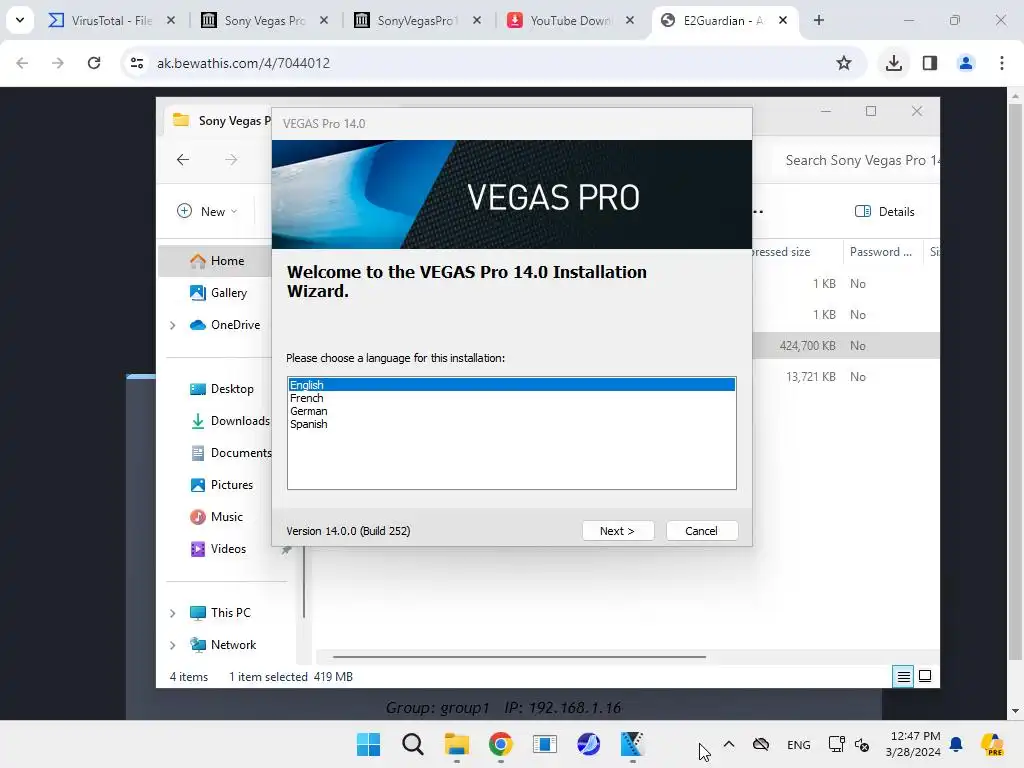
Task: Show hidden system tray icons
Action: pos(729,744)
